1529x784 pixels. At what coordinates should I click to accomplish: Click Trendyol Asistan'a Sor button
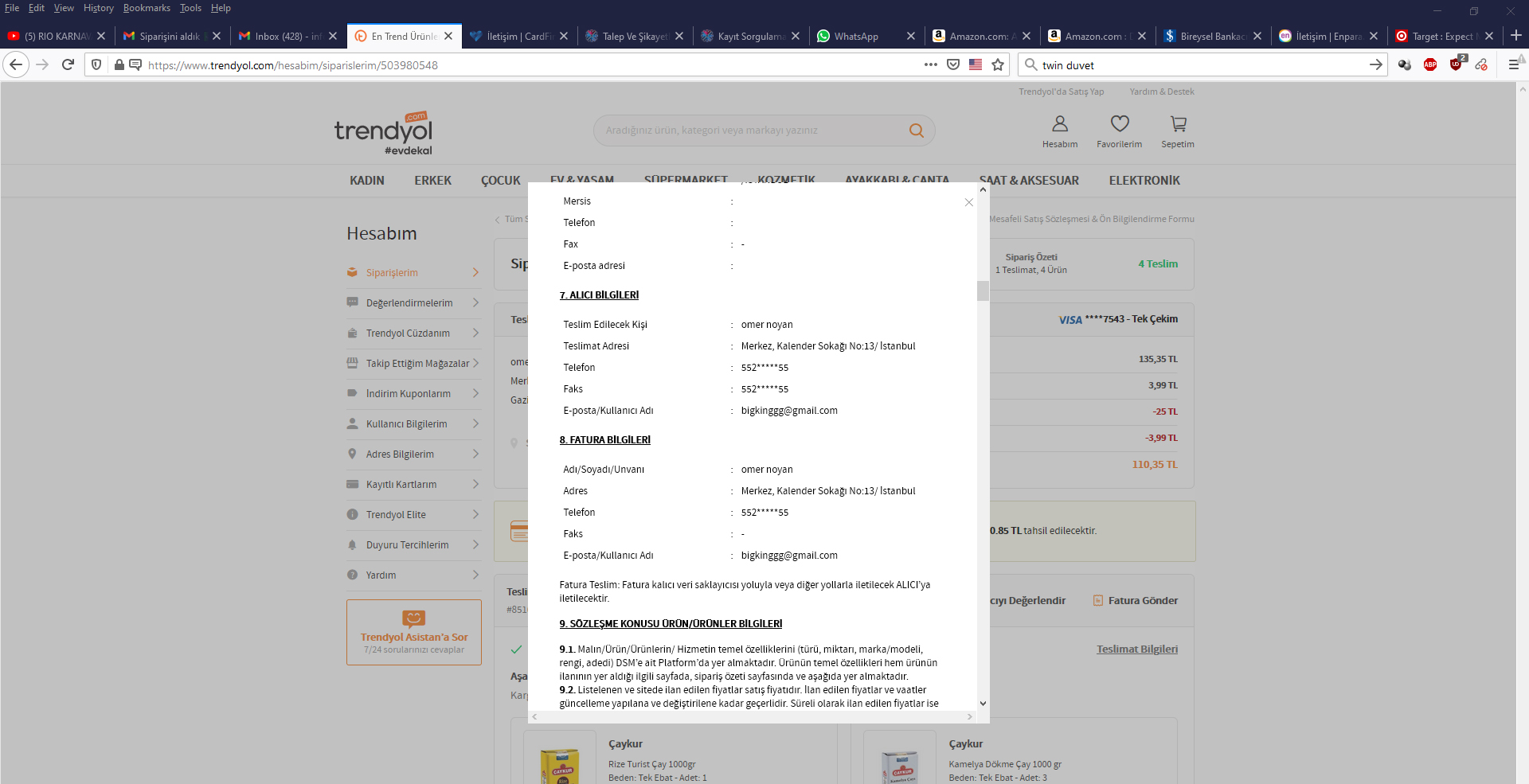413,632
